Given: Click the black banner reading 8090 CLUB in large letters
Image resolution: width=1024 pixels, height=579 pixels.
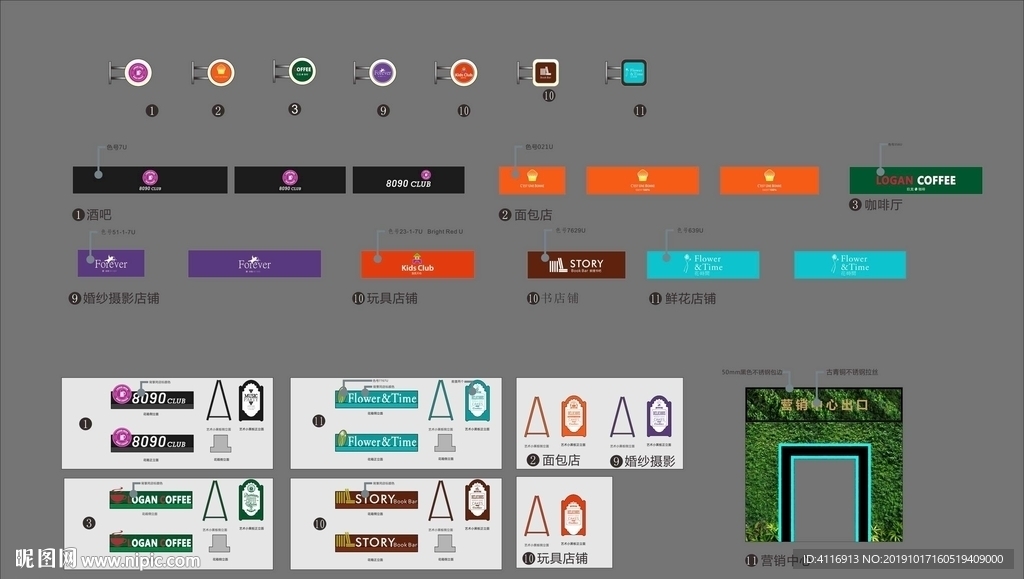Looking at the screenshot, I should coord(409,180).
